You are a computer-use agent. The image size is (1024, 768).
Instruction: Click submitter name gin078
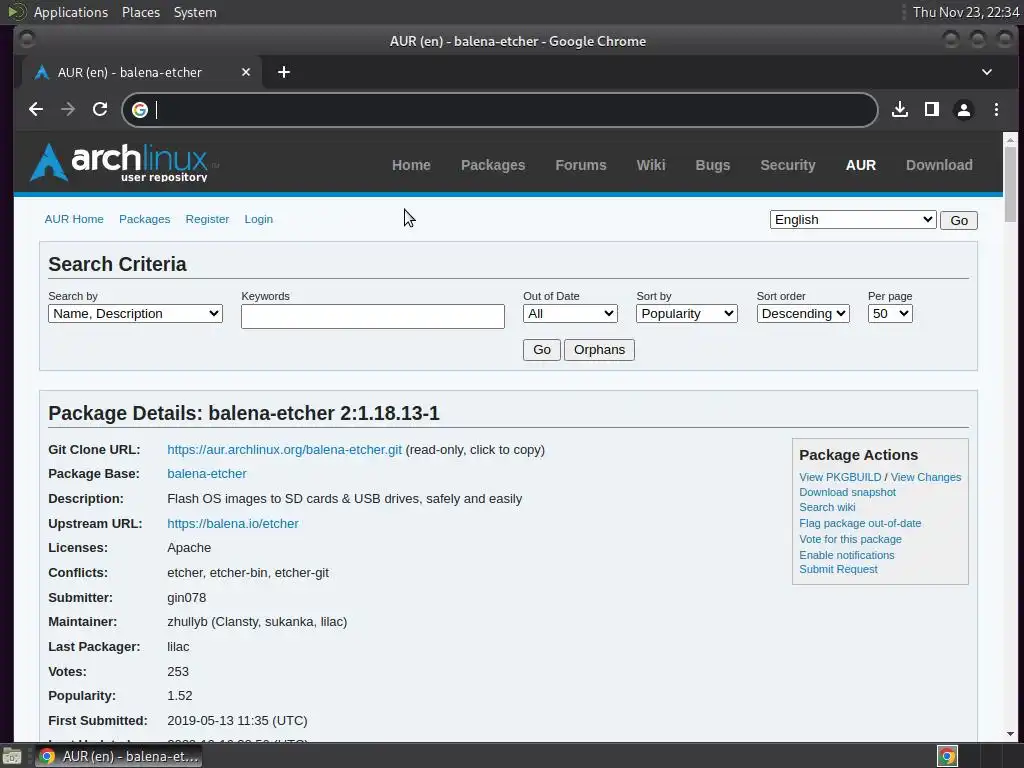point(186,598)
